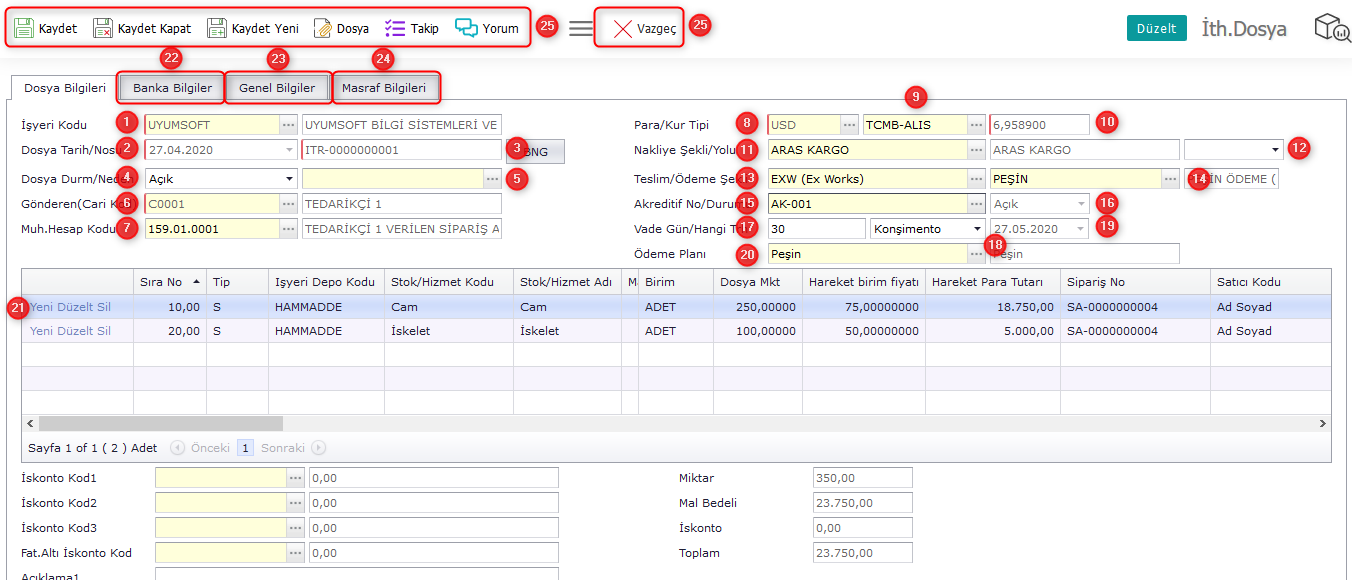1352x580 pixels.
Task: Click the Kaydet save icon
Action: click(x=24, y=29)
